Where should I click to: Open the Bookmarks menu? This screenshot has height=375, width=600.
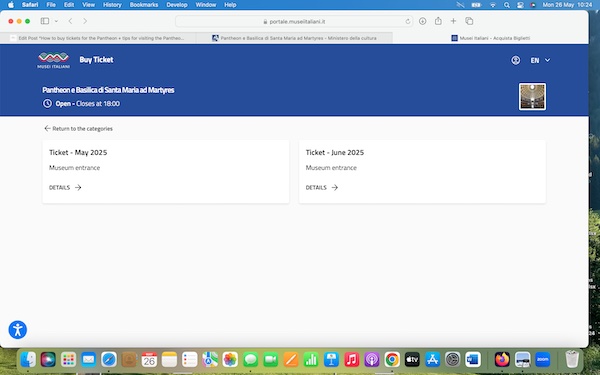[144, 5]
